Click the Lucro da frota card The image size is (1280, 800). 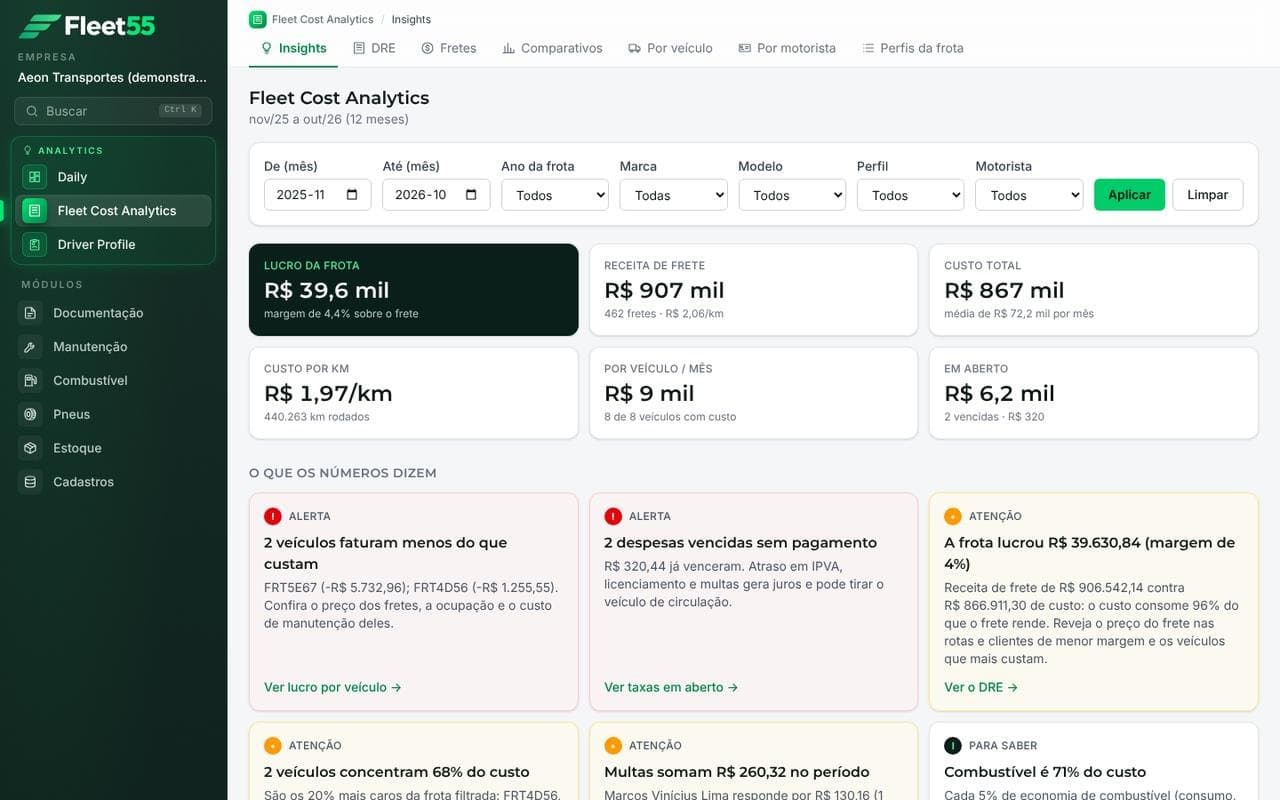(x=414, y=290)
